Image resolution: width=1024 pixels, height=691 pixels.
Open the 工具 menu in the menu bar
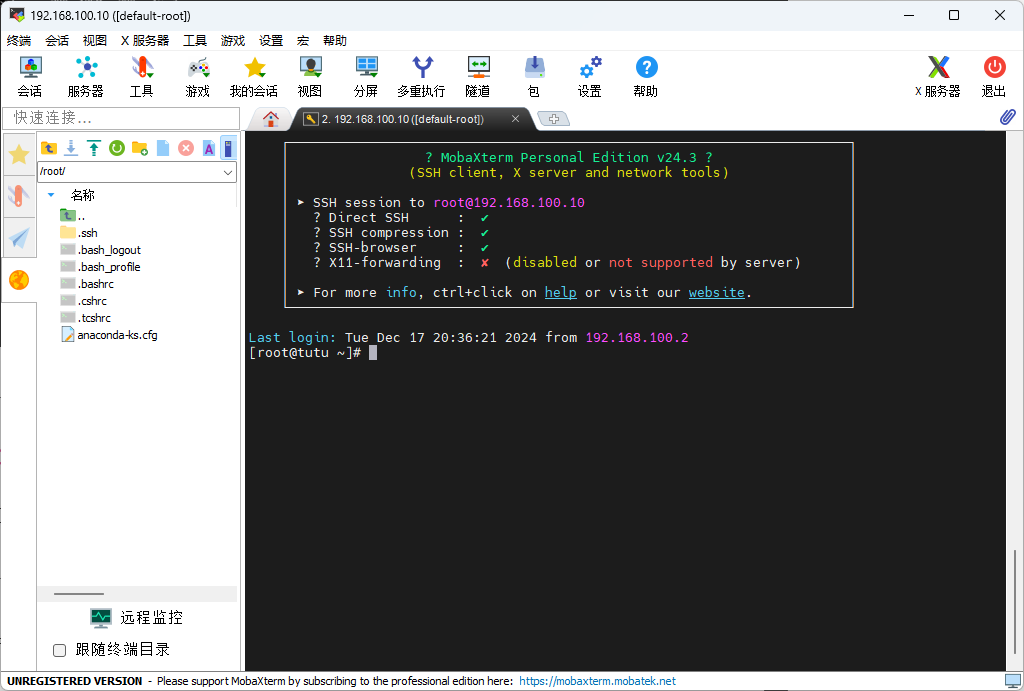tap(195, 41)
